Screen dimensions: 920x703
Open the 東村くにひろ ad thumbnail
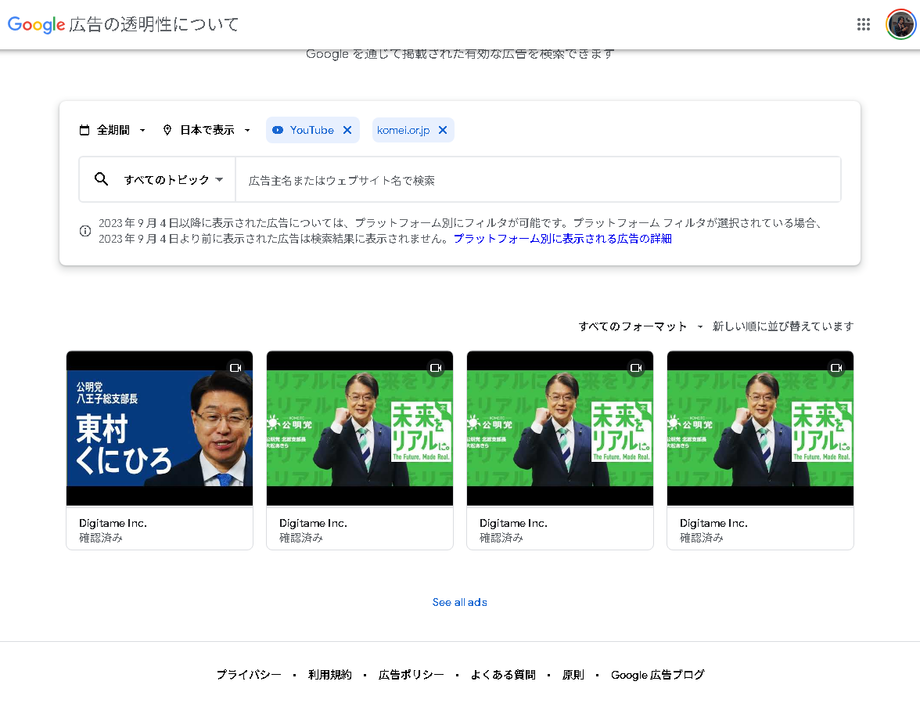pyautogui.click(x=160, y=428)
